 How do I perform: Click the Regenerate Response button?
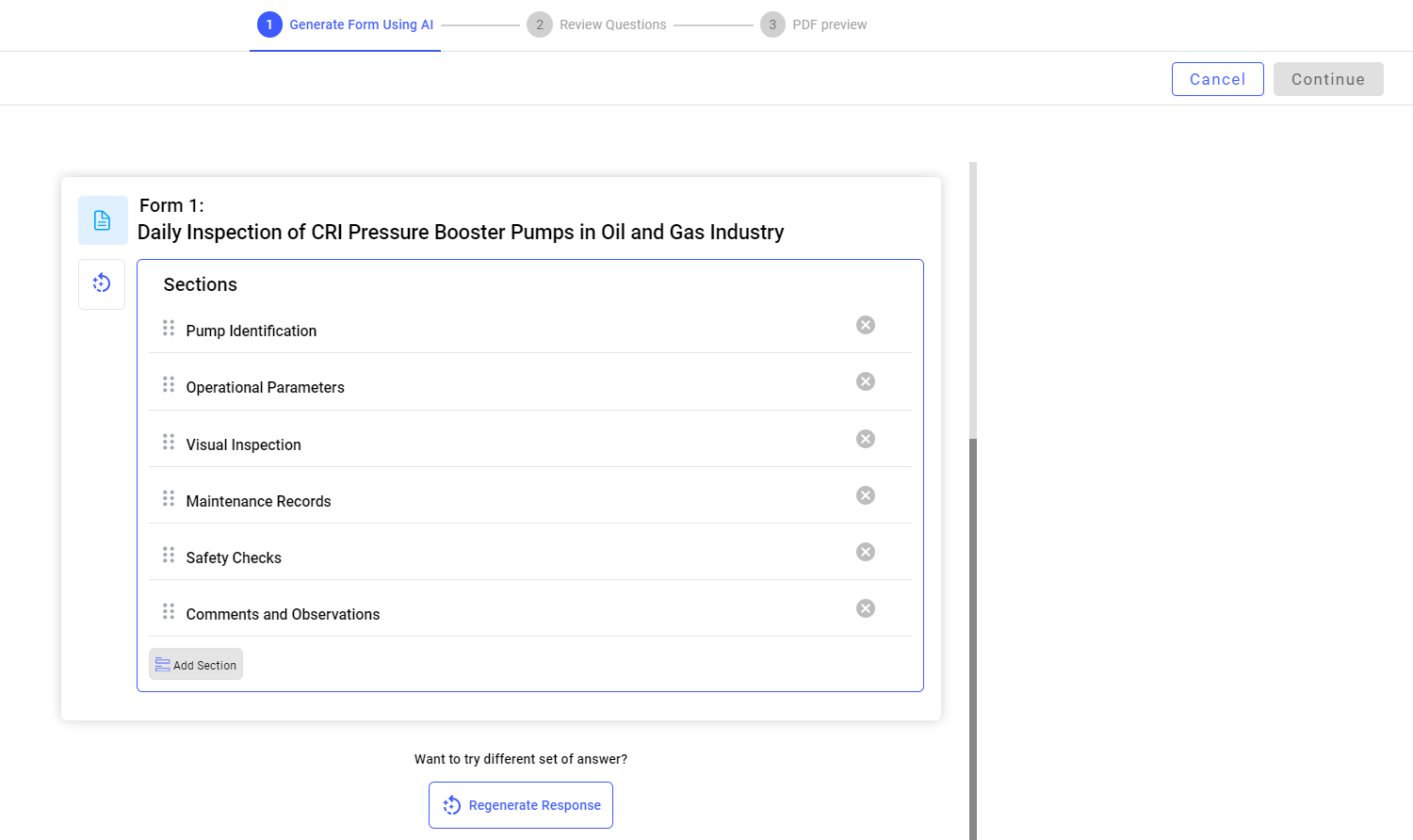click(521, 805)
